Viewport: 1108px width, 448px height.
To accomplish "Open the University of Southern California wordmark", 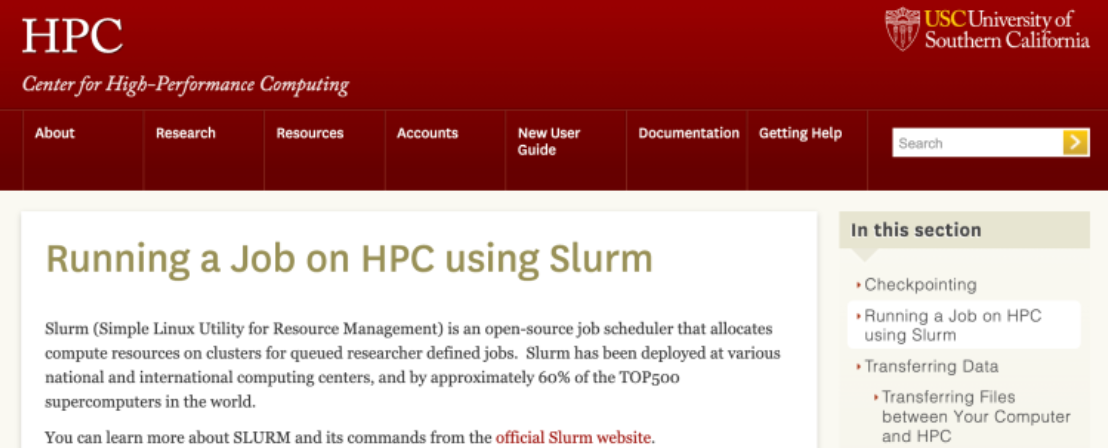I will coord(1006,30).
